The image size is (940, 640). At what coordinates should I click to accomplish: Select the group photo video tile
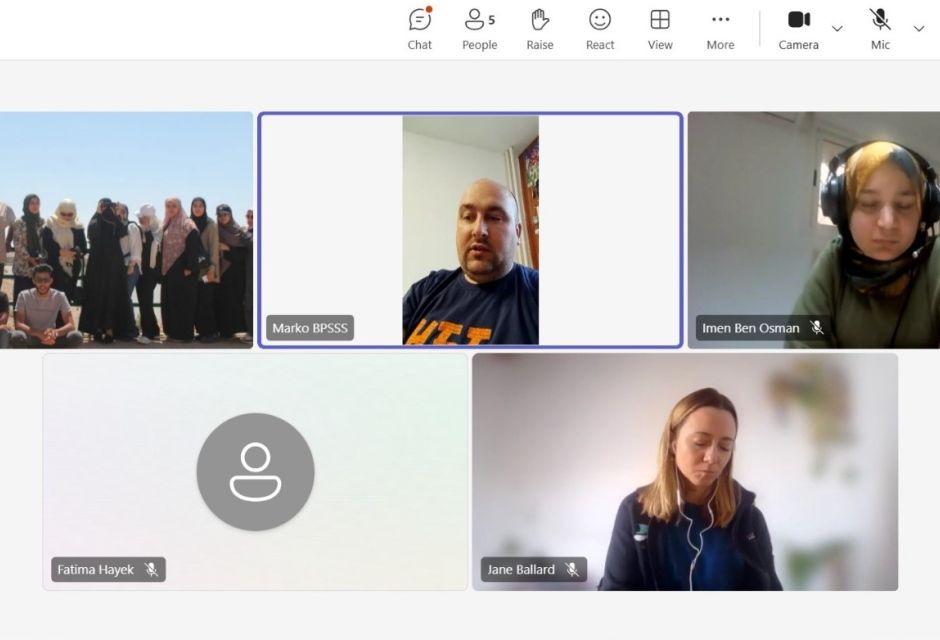(125, 230)
